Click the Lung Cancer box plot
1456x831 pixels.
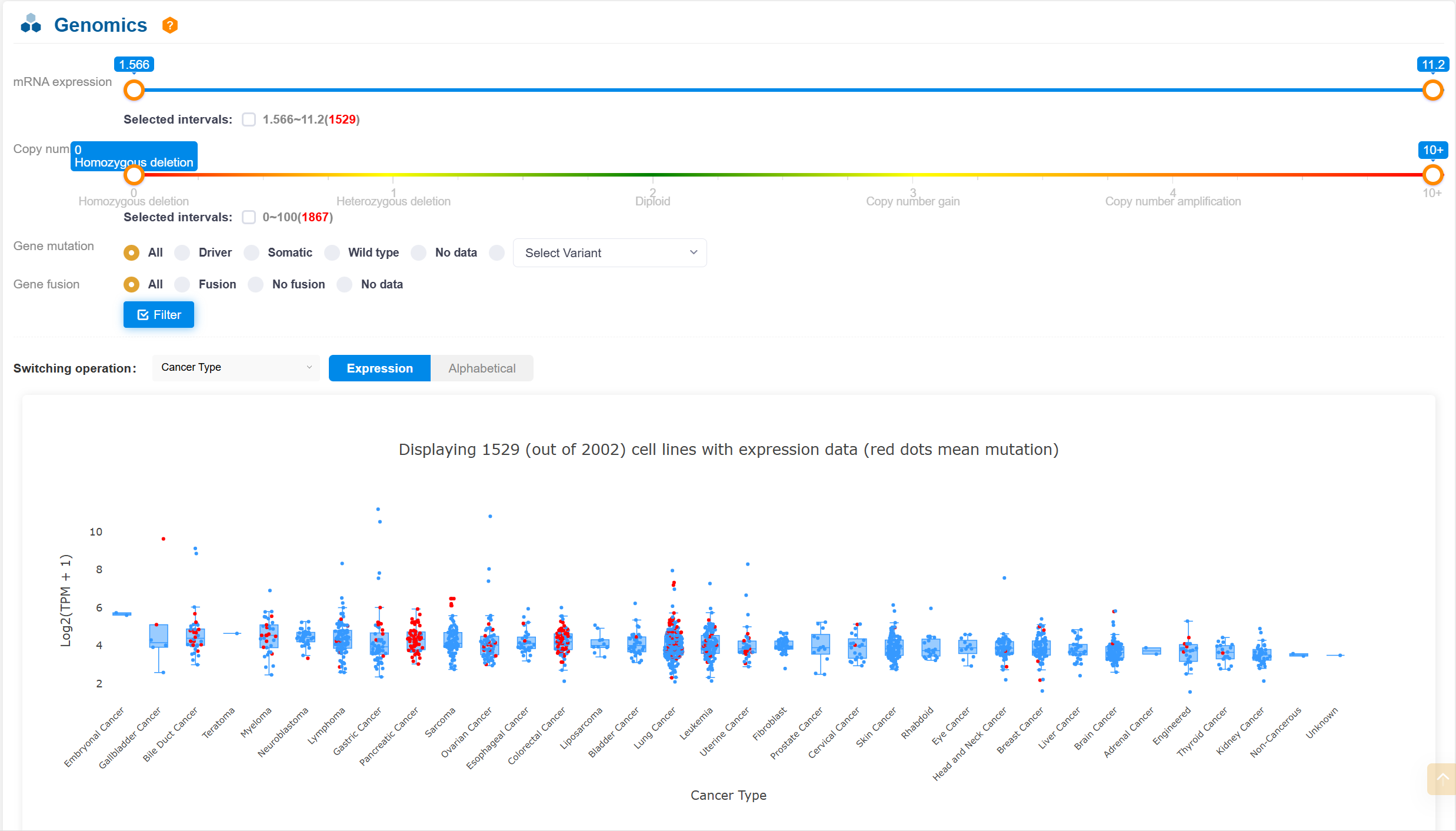[674, 646]
